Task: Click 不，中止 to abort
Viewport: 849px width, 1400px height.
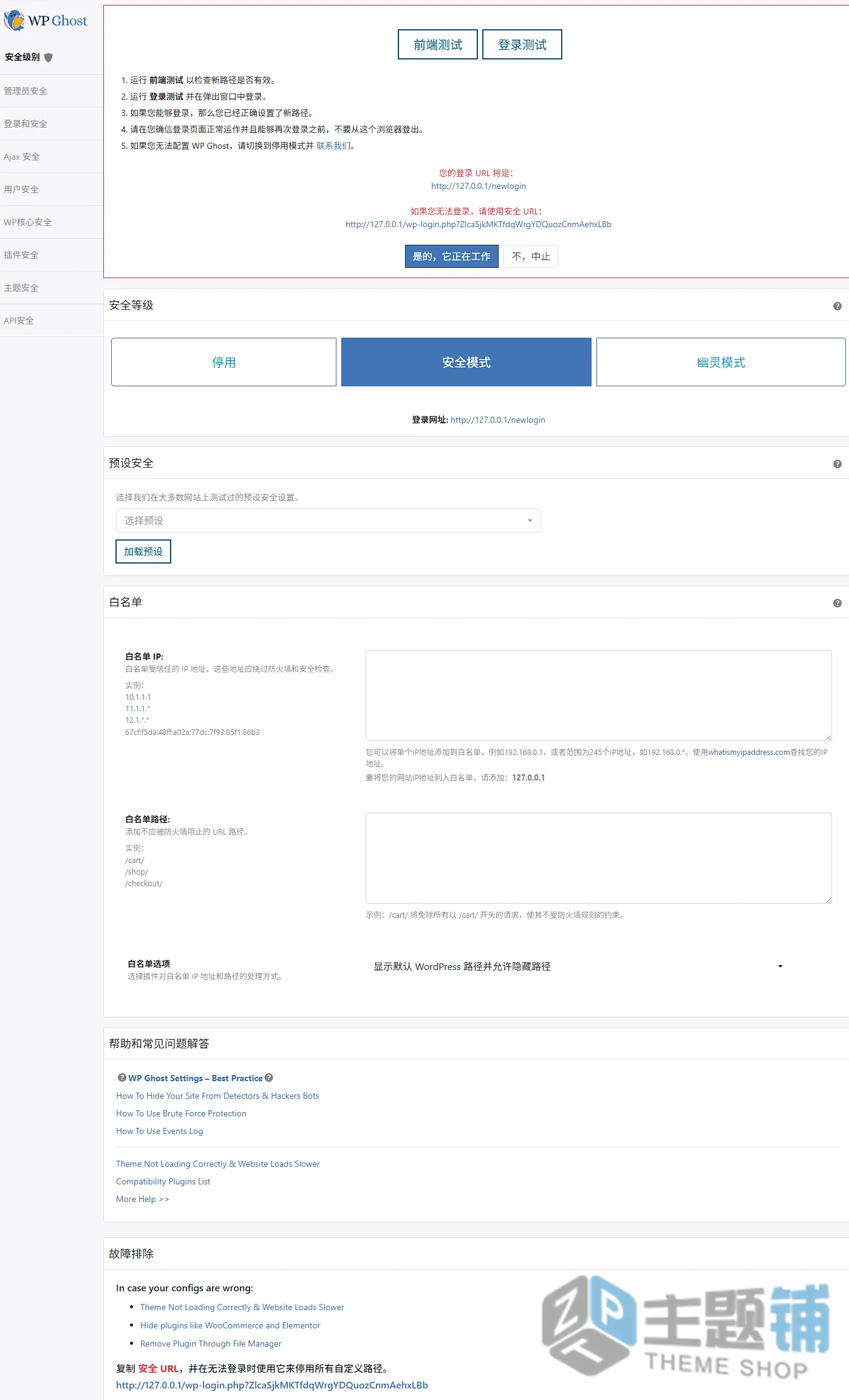Action: [531, 256]
